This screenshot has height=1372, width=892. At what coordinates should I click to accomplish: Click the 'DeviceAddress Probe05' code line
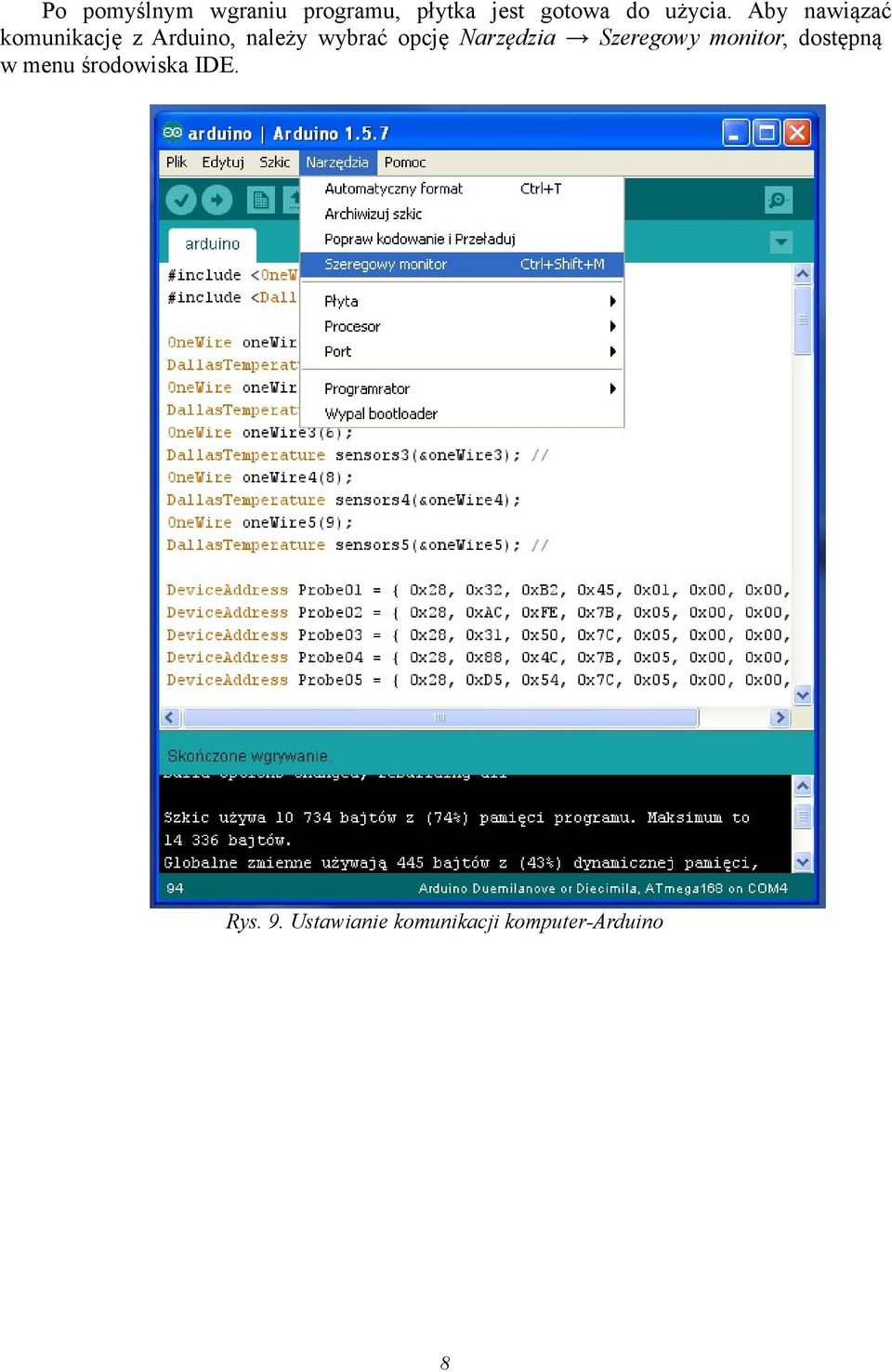point(479,680)
